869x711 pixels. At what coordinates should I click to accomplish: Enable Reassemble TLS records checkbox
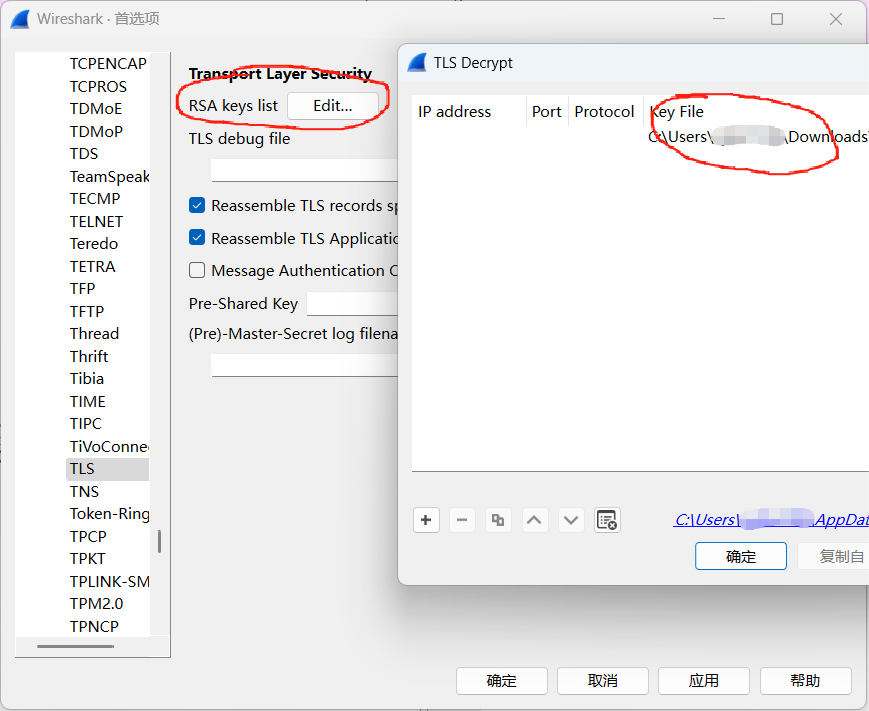(197, 205)
